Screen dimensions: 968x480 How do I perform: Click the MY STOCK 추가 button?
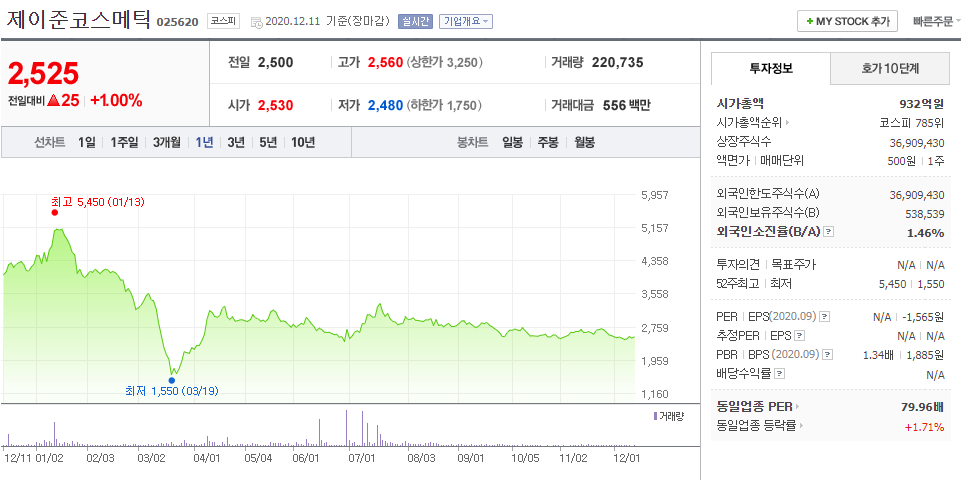pos(847,21)
